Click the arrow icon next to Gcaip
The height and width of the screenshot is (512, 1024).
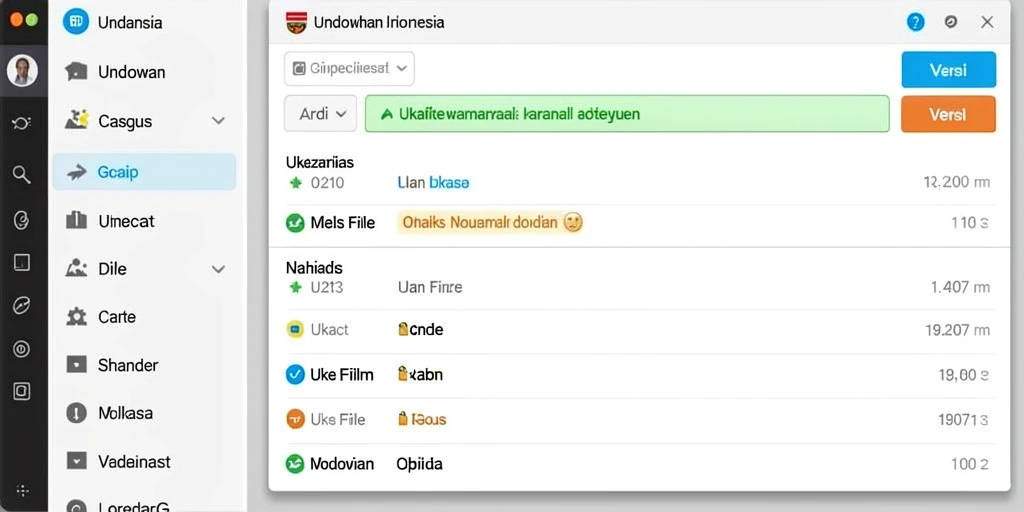click(76, 172)
